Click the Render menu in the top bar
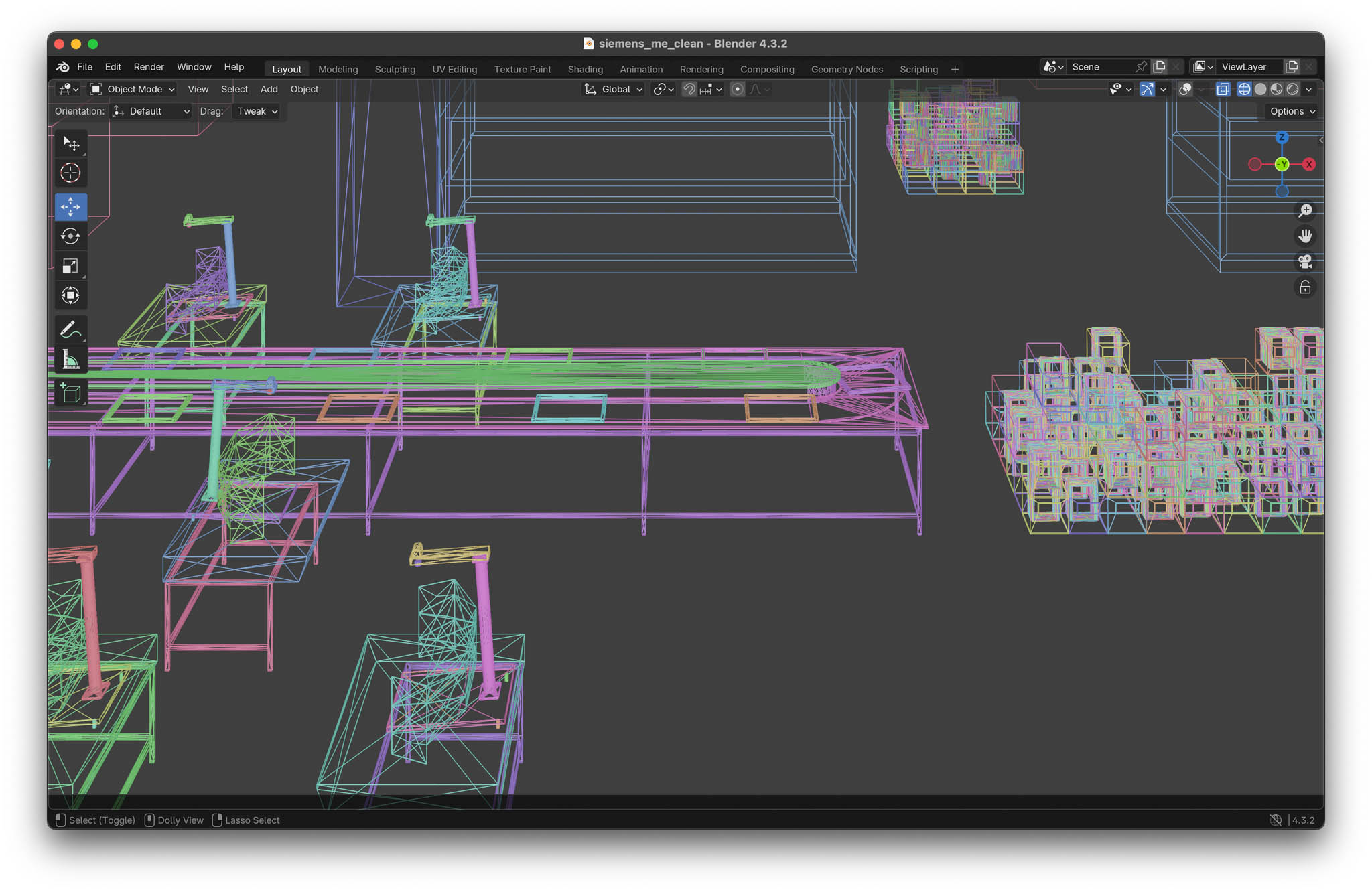Viewport: 1372px width, 892px height. tap(149, 66)
